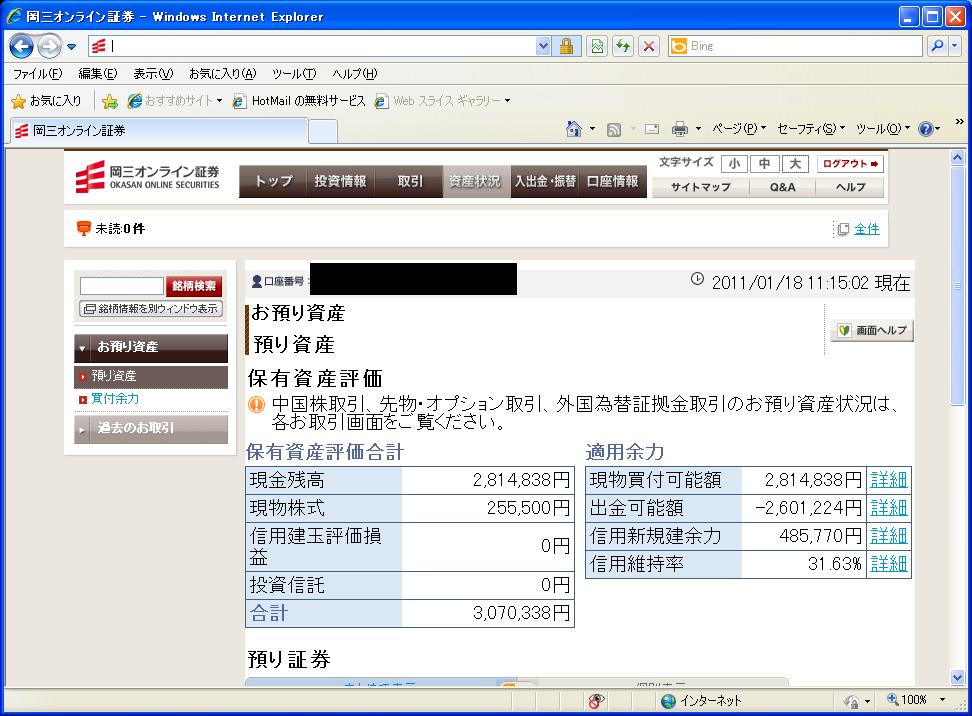Open the お気に入り(A) menu in menu bar
The width and height of the screenshot is (972, 716).
[x=222, y=74]
